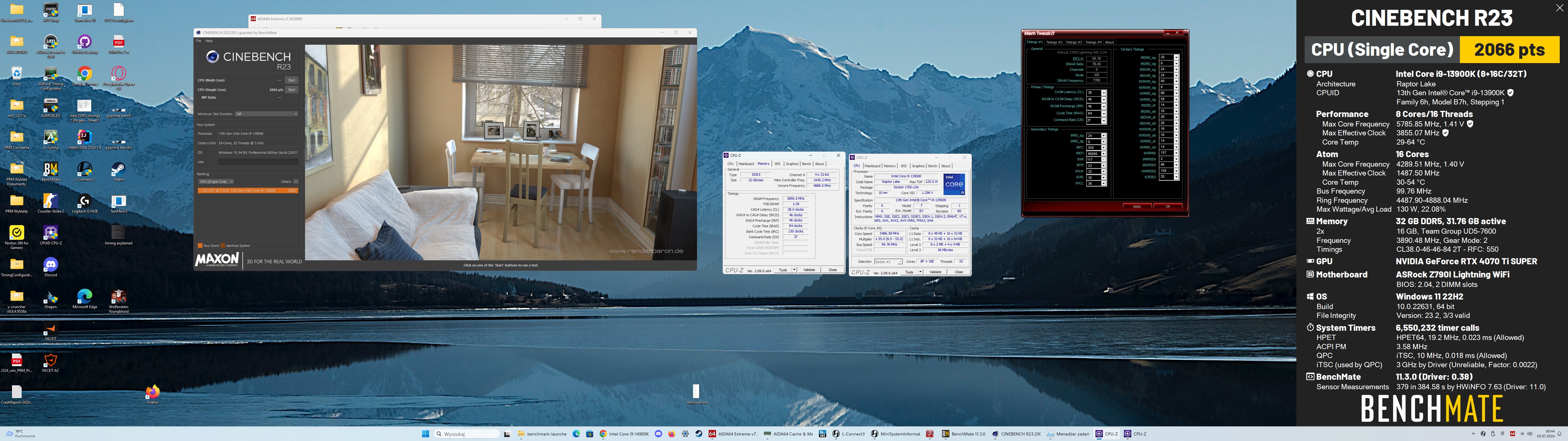The image size is (1568, 441).
Task: Open Minimum Test Duration dropdown in Cinebench
Action: (x=267, y=114)
